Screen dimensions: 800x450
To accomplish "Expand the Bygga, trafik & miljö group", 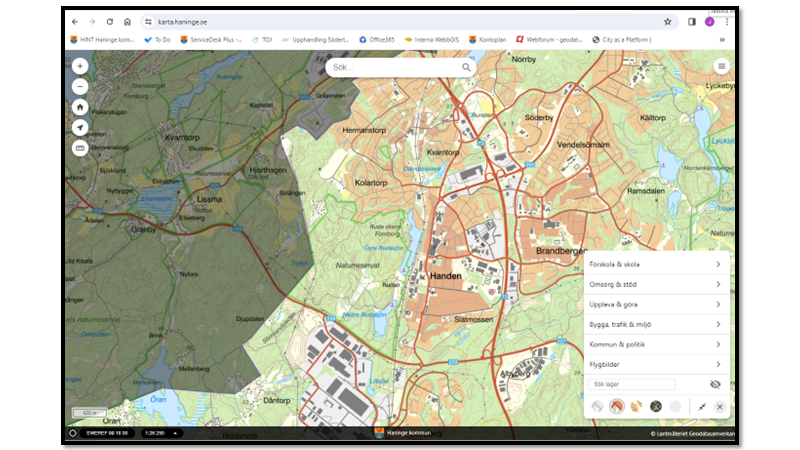I will [x=655, y=325].
